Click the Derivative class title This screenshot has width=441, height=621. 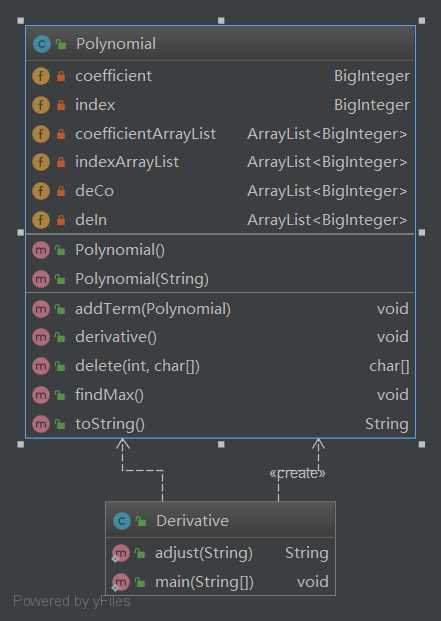(192, 520)
